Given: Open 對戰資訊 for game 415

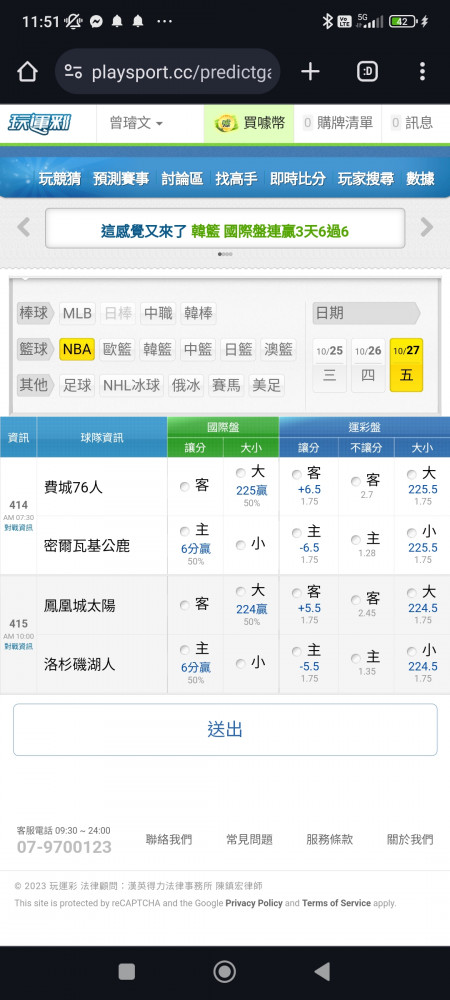Looking at the screenshot, I should 18,646.
